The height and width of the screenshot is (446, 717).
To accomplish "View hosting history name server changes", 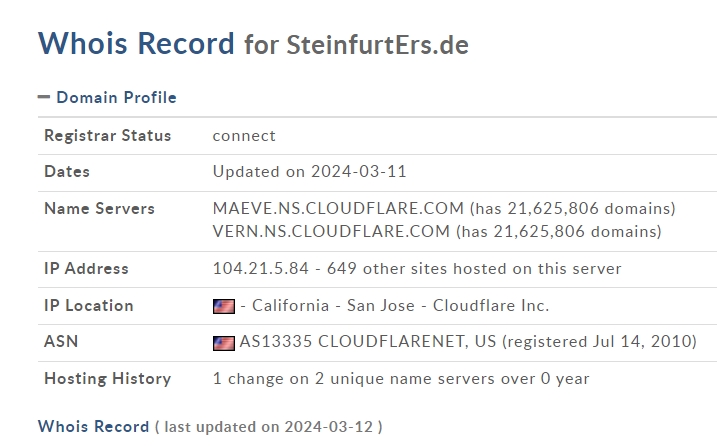I will (401, 379).
